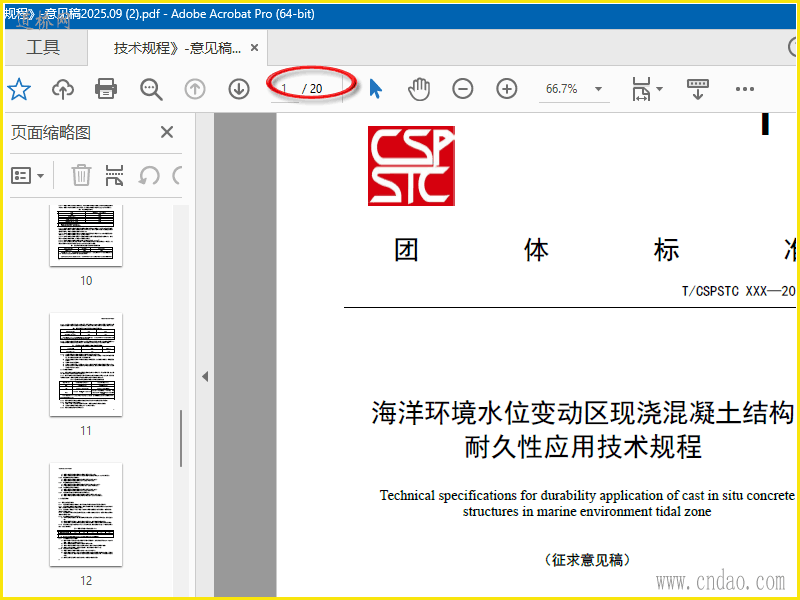
Task: Collapse the left navigation pane arrow
Action: click(205, 377)
